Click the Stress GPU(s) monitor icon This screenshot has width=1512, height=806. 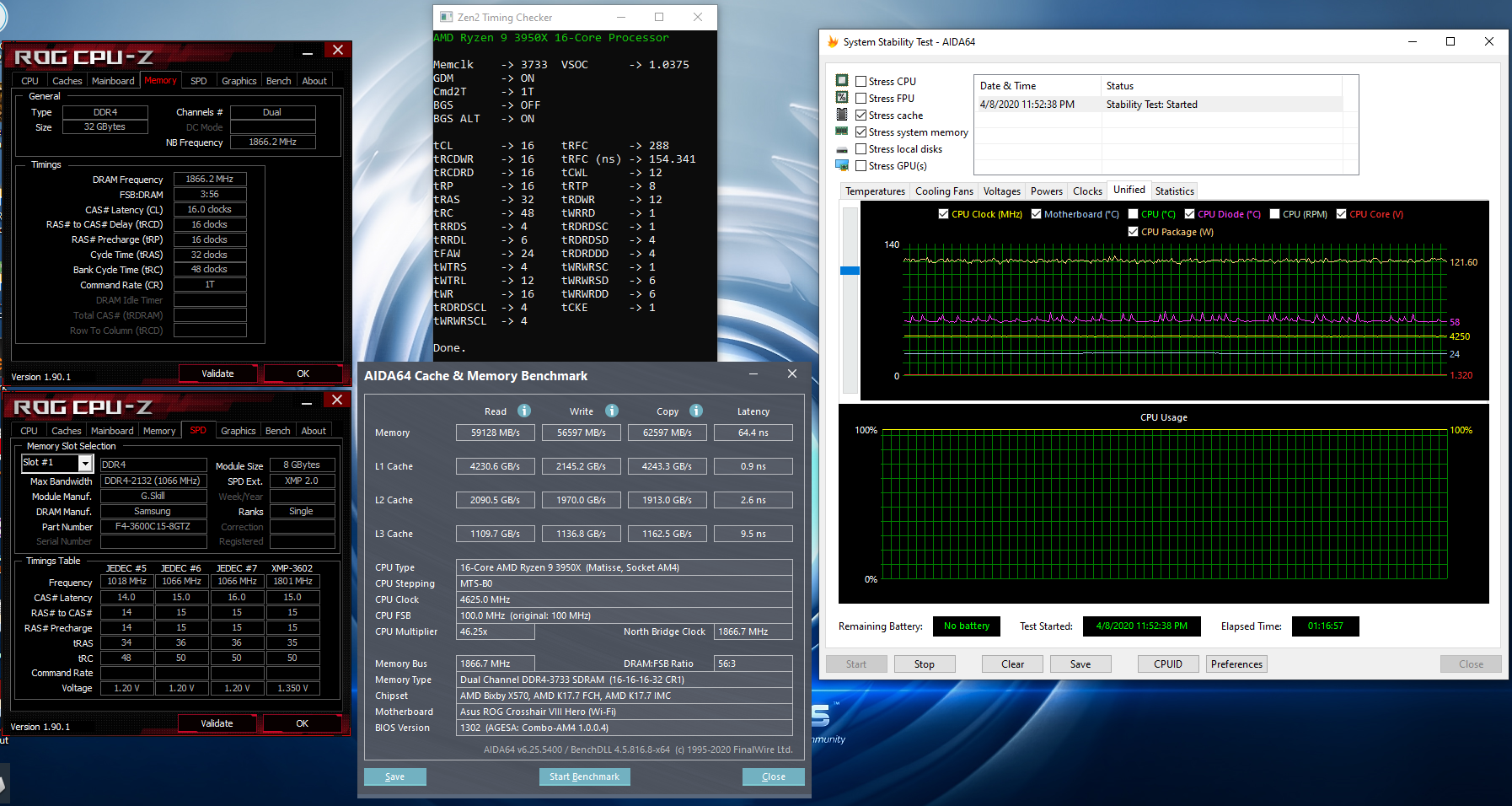point(842,165)
